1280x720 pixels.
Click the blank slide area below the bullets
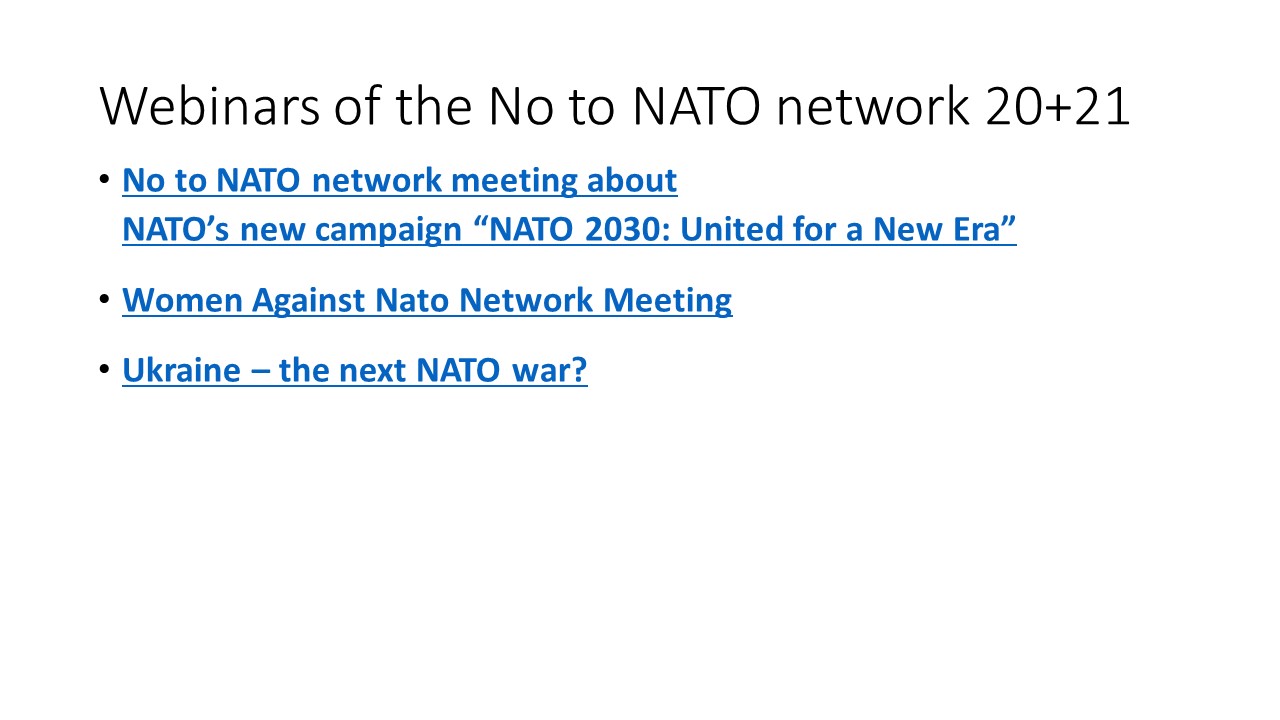click(640, 550)
